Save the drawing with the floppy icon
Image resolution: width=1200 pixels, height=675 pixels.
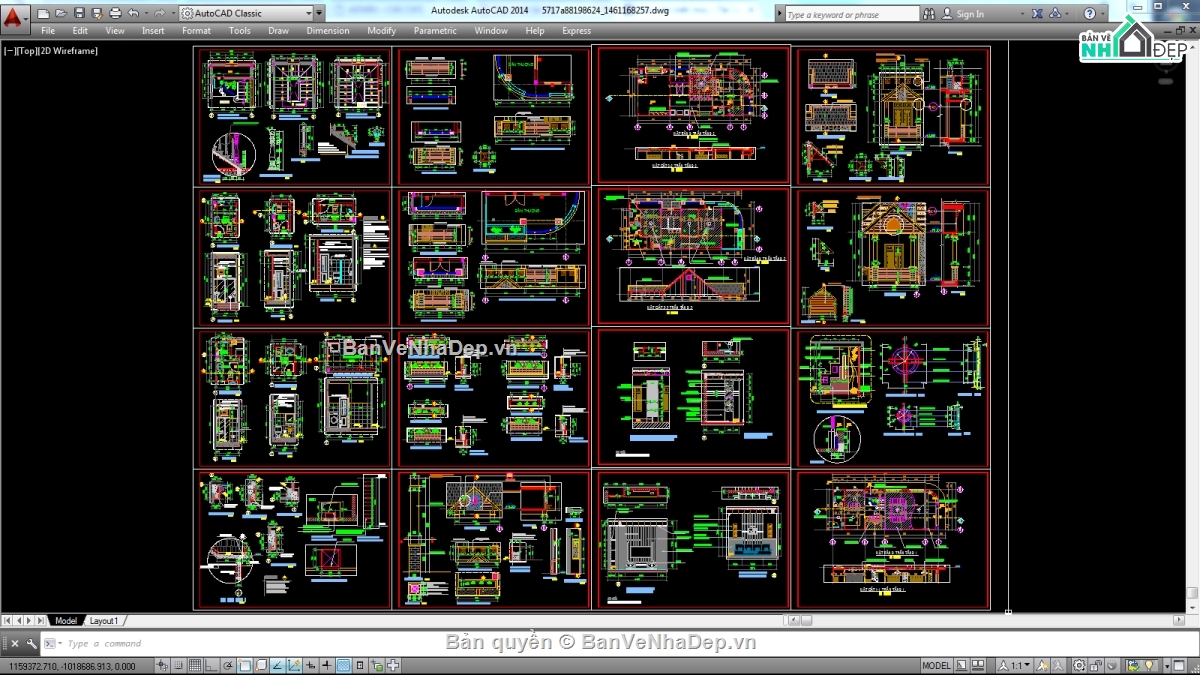tap(79, 14)
